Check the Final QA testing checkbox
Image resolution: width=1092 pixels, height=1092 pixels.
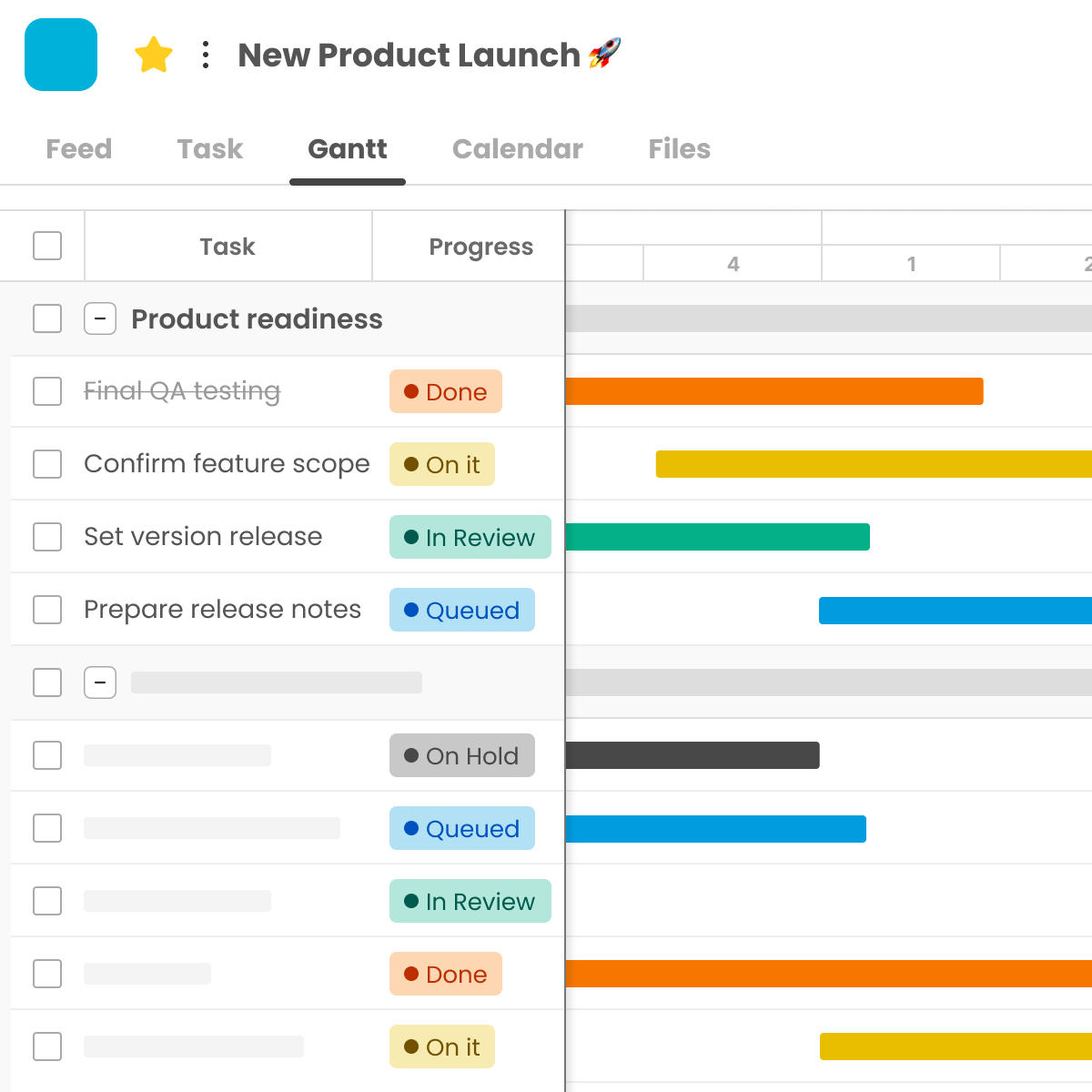point(46,391)
